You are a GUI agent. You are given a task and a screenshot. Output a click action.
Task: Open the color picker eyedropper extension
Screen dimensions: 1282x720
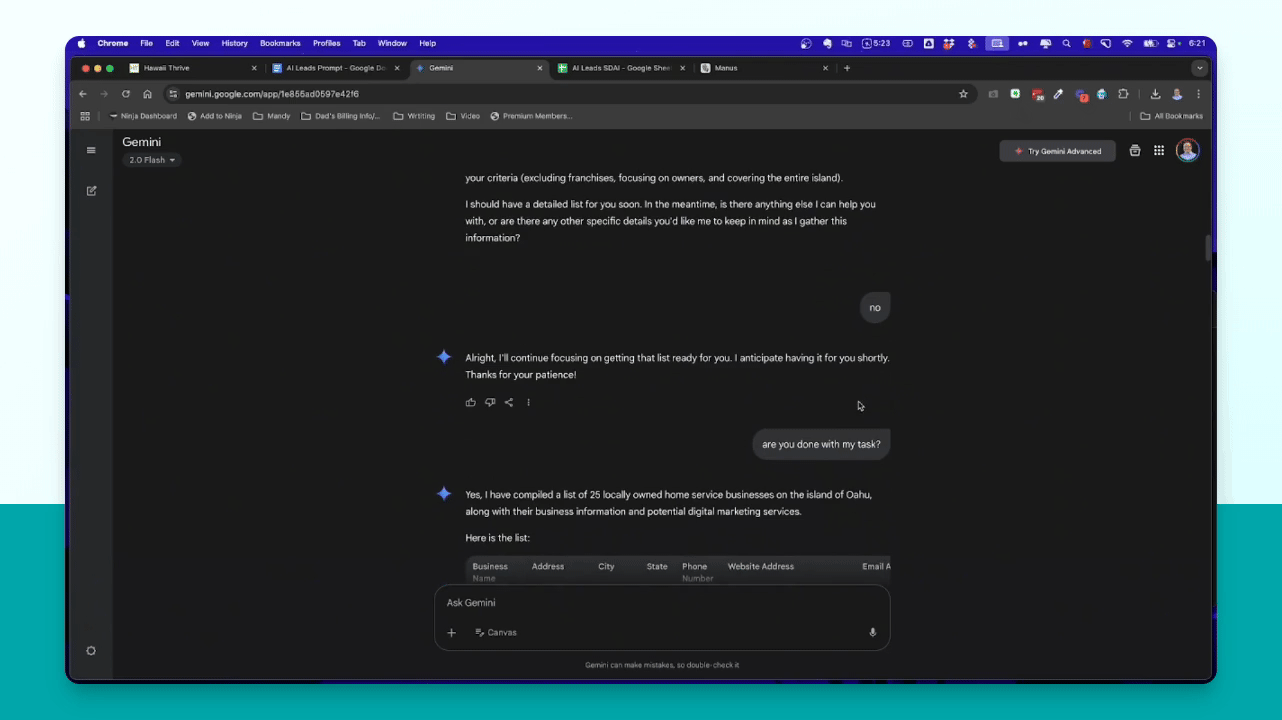(1058, 94)
